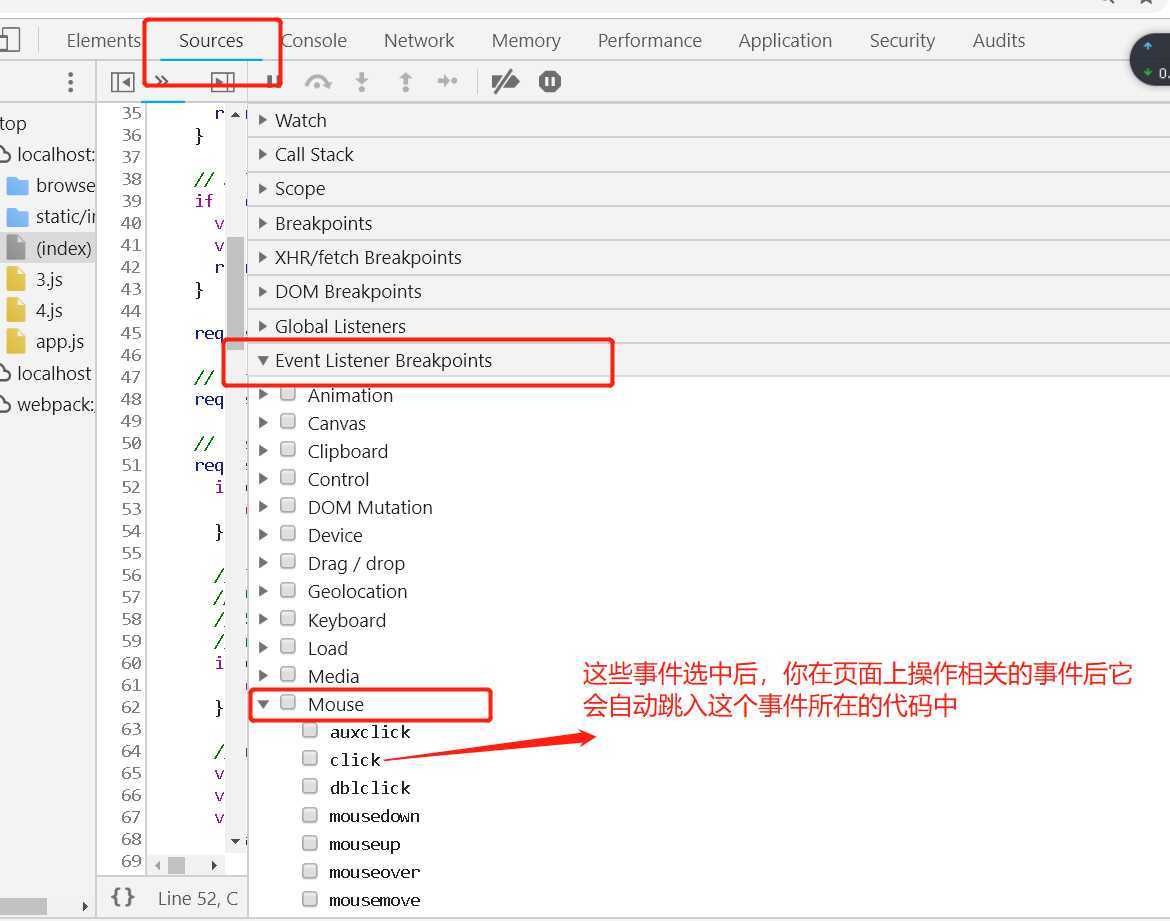
Task: Click the Geolocation category label
Action: (x=357, y=592)
